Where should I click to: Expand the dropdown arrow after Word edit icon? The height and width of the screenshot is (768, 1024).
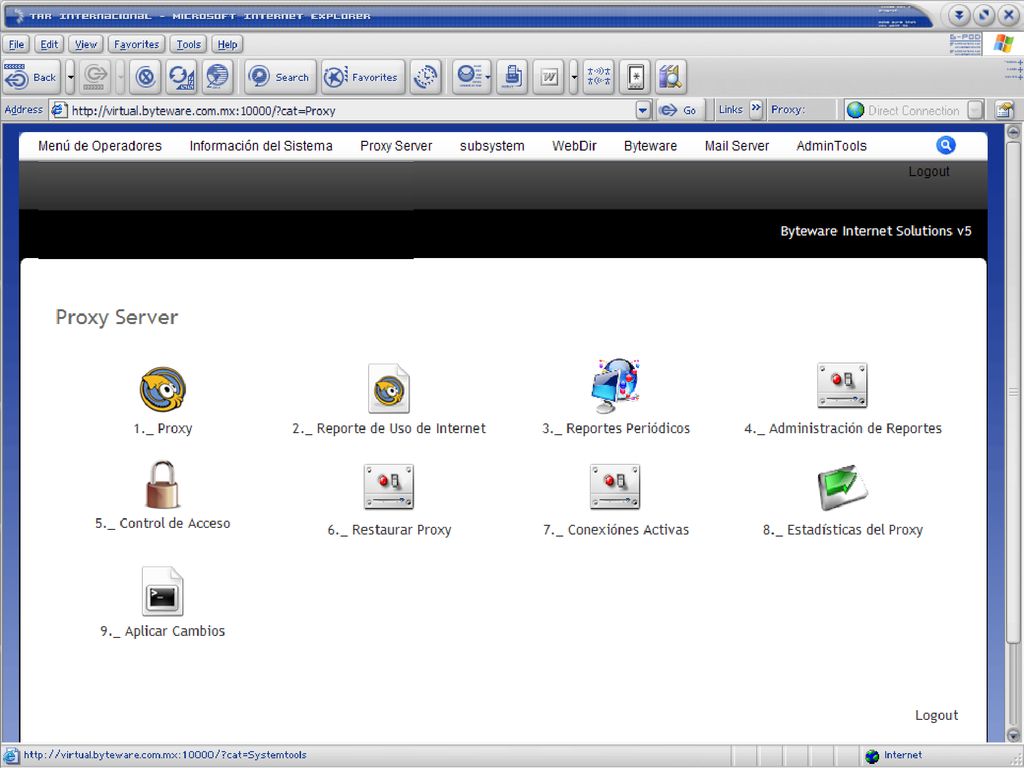coord(573,77)
